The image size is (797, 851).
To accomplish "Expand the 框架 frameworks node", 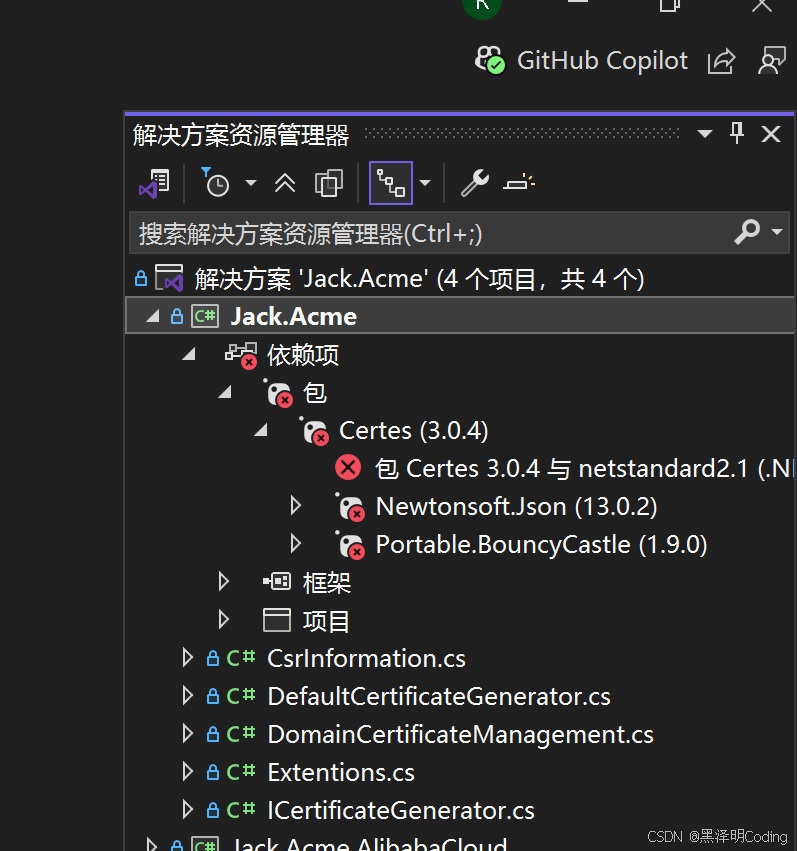I will [224, 581].
